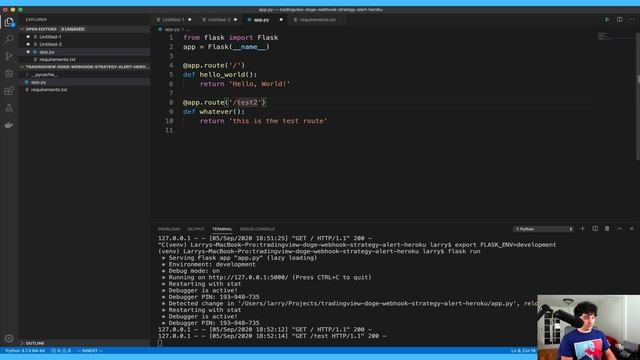This screenshot has height=360, width=640.
Task: Click the unsaved dot on Untitled-2 tab
Action: click(x=235, y=20)
